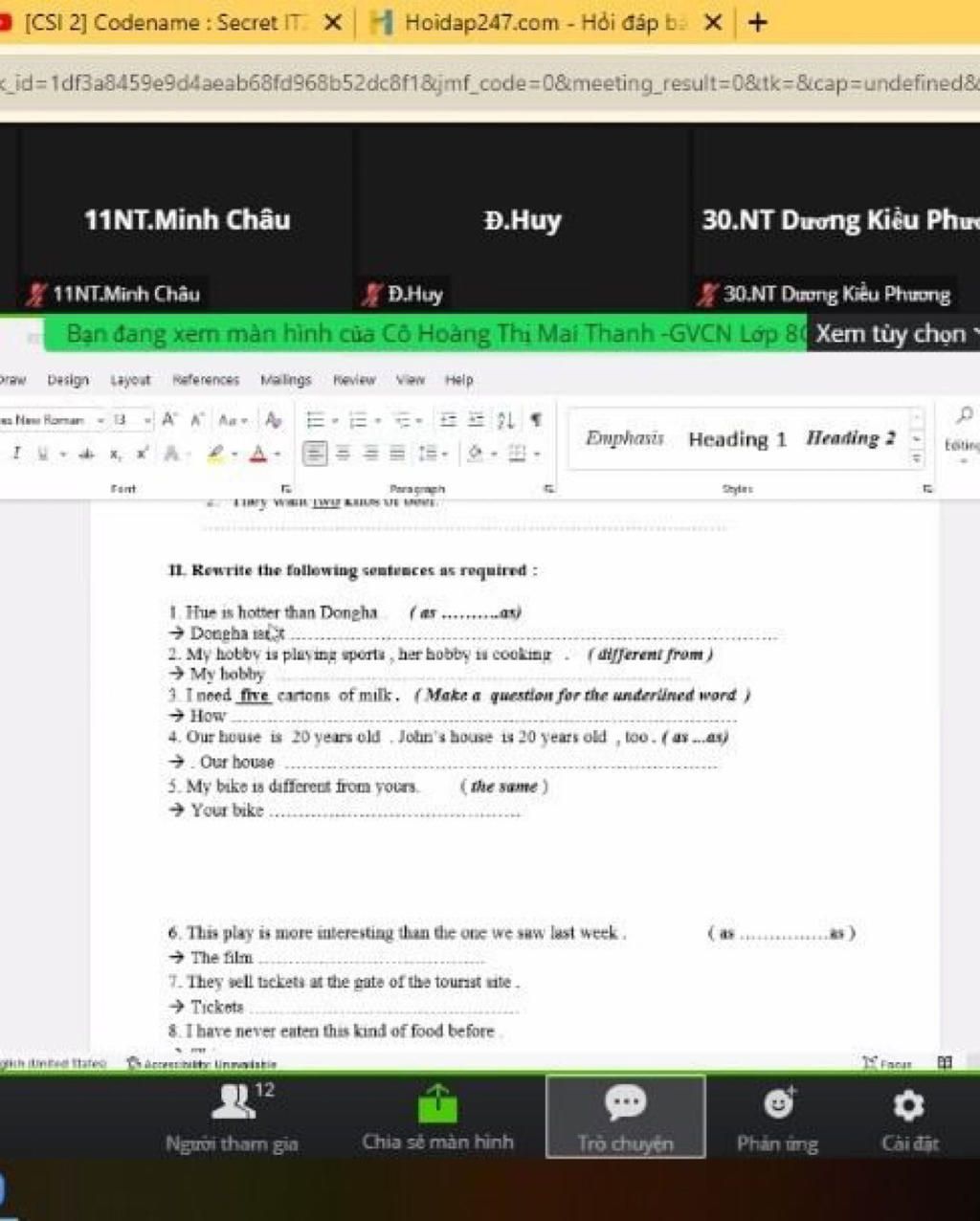Expand the Styles gallery More arrow
This screenshot has width=980, height=1221.
pos(917,459)
